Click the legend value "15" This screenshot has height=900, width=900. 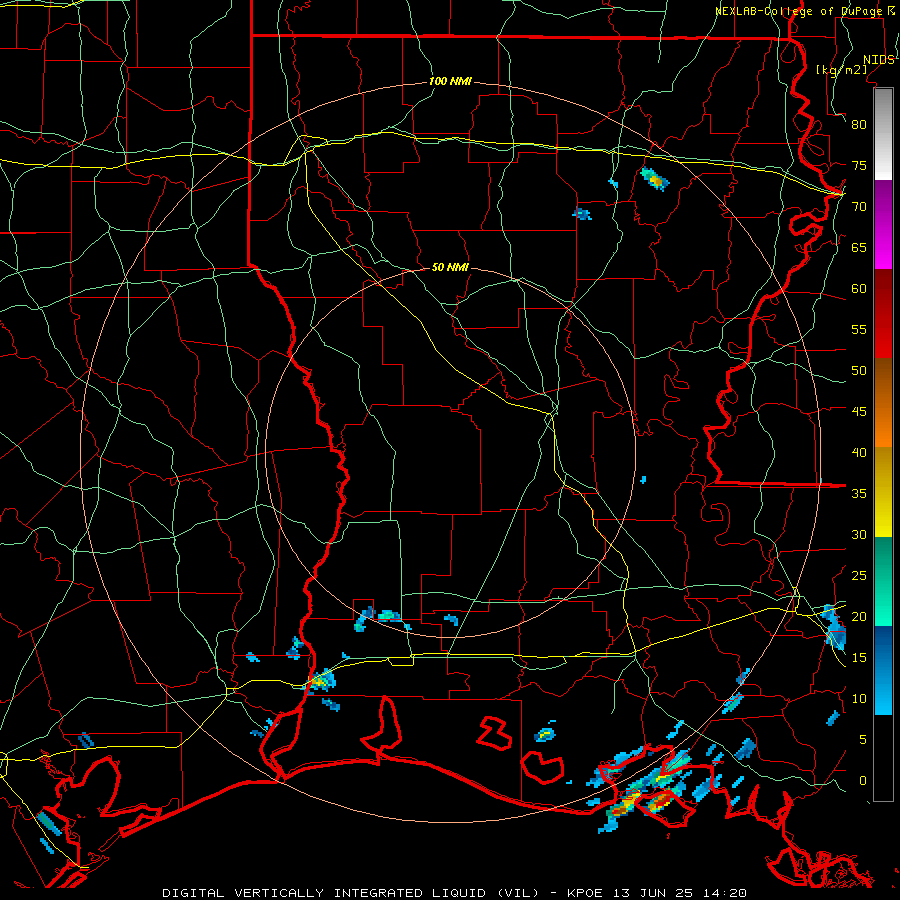click(x=859, y=658)
